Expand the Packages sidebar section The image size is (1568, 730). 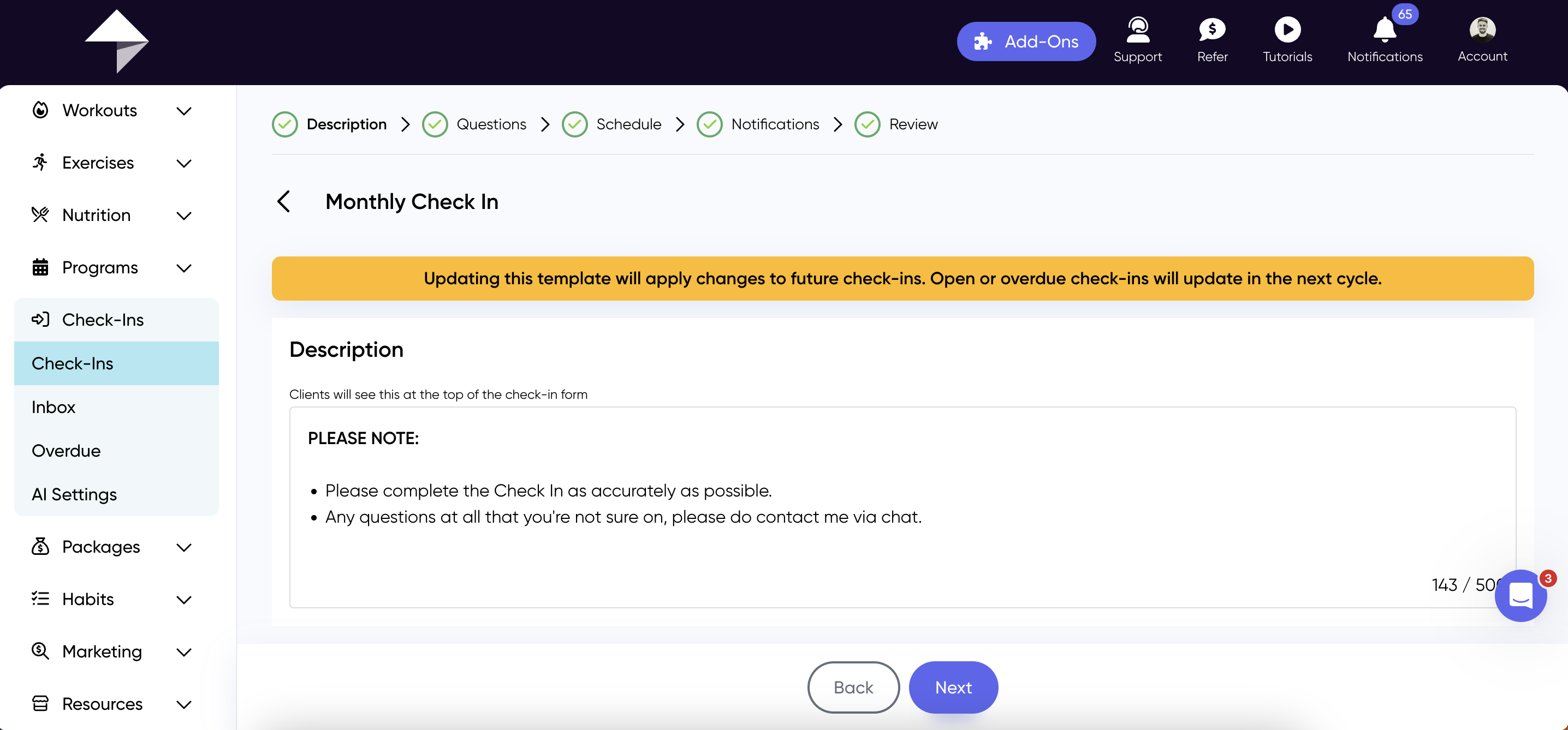click(x=112, y=547)
